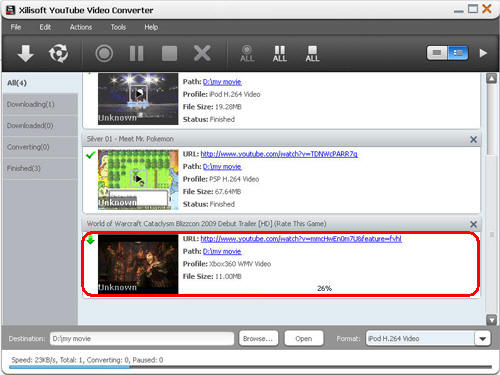Pause all tasks
Image resolution: width=500 pixels, height=375 pixels.
pyautogui.click(x=280, y=53)
